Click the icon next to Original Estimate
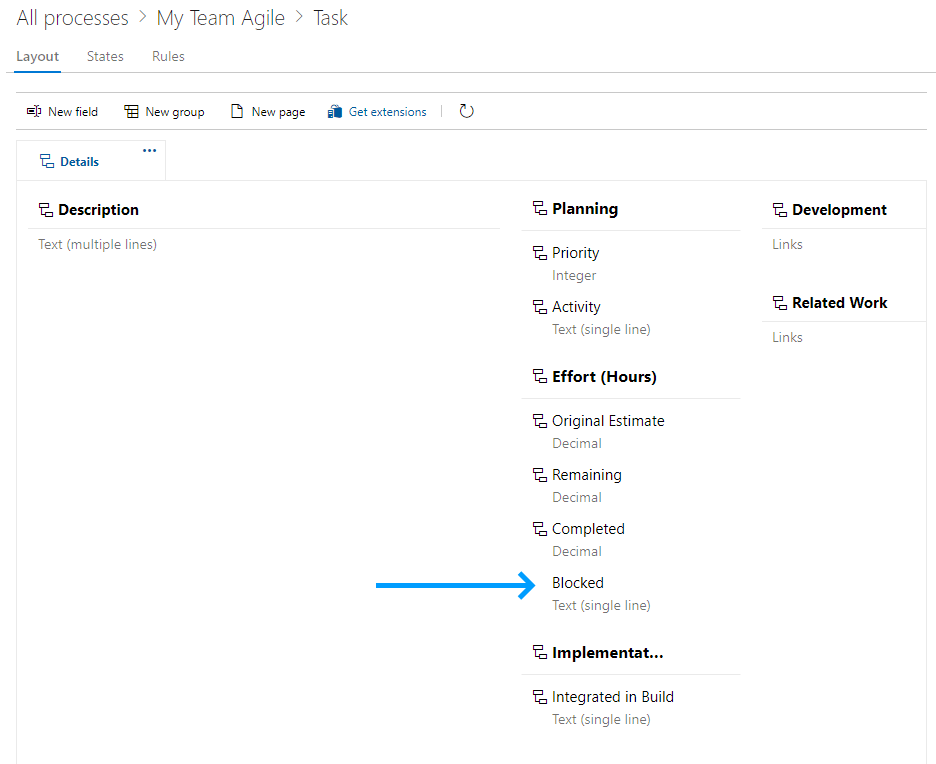Screen dimensions: 936x764 point(540,422)
